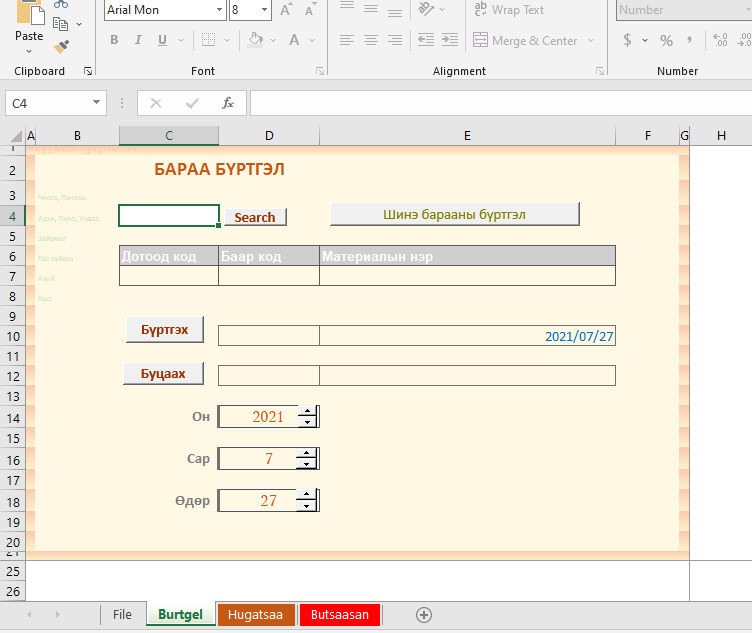Click Accounting dollar format icon

coord(627,40)
